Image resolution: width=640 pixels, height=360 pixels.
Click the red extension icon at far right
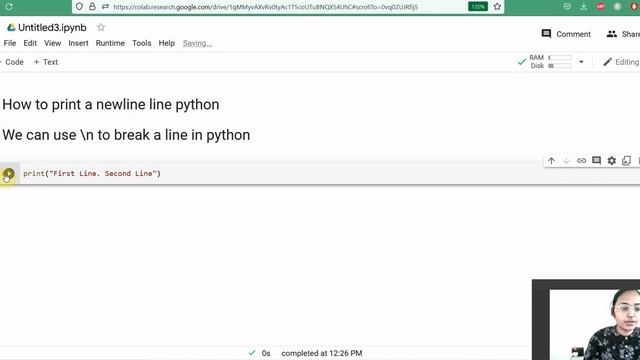click(634, 7)
